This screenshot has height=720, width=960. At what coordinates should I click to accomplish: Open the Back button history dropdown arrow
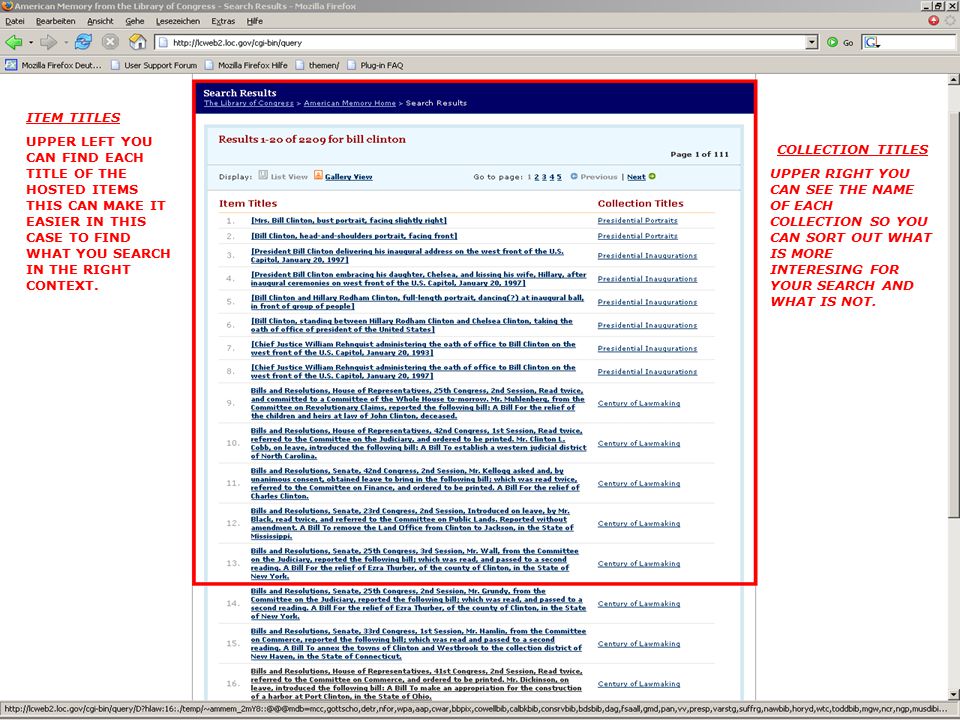(x=31, y=43)
